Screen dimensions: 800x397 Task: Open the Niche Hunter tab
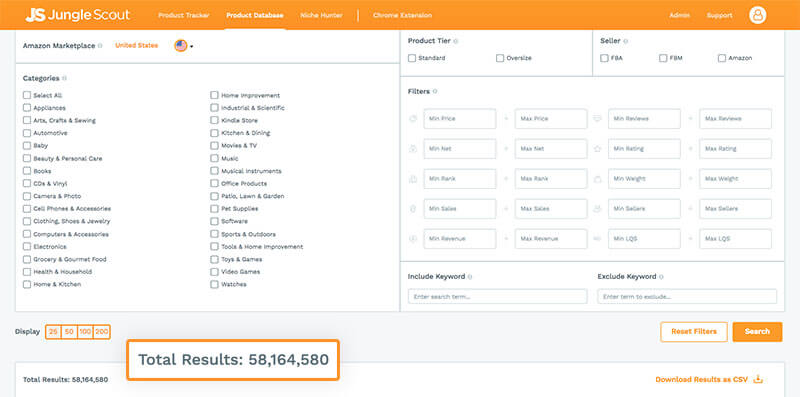[321, 15]
